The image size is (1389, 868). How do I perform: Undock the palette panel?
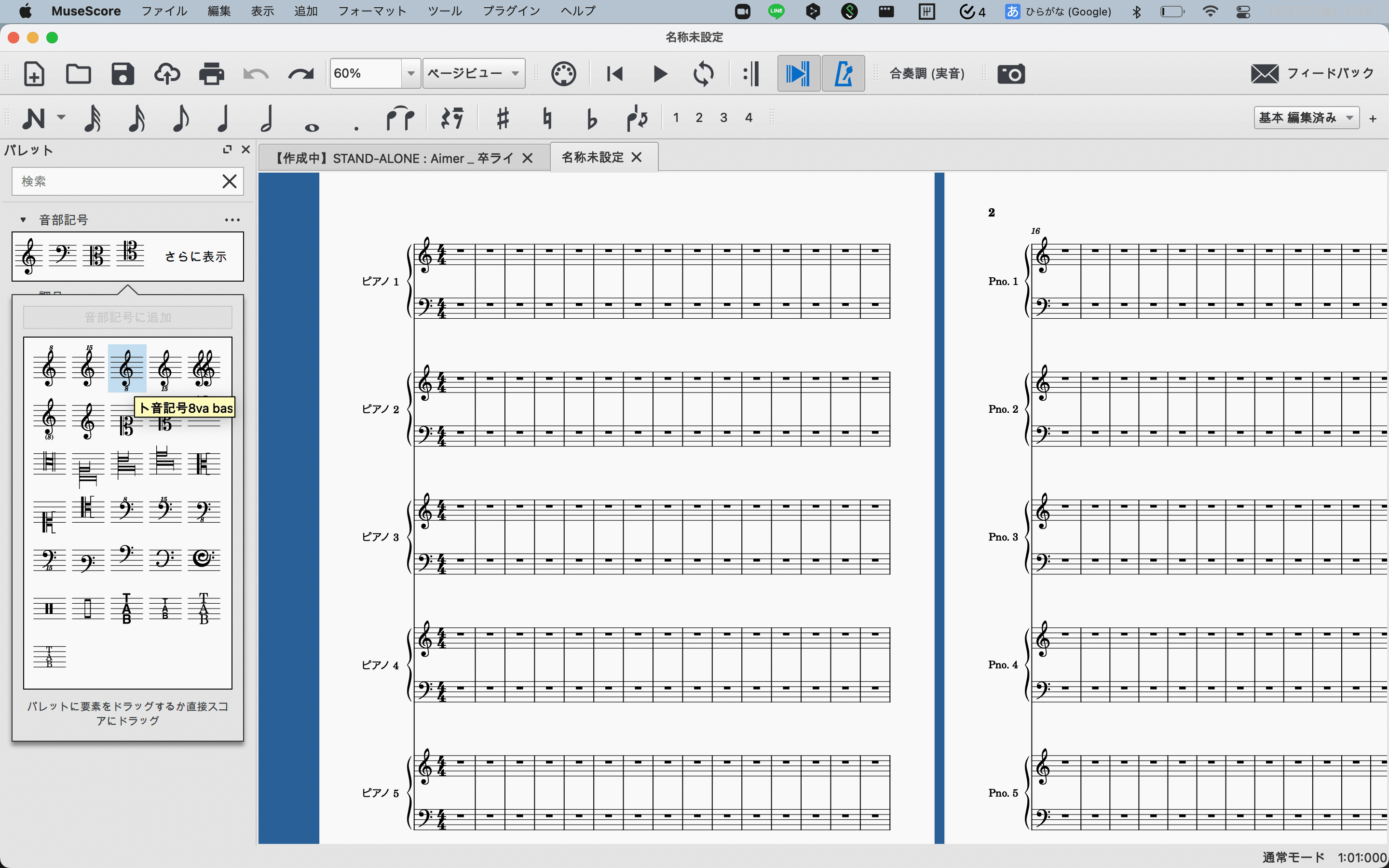pyautogui.click(x=227, y=149)
